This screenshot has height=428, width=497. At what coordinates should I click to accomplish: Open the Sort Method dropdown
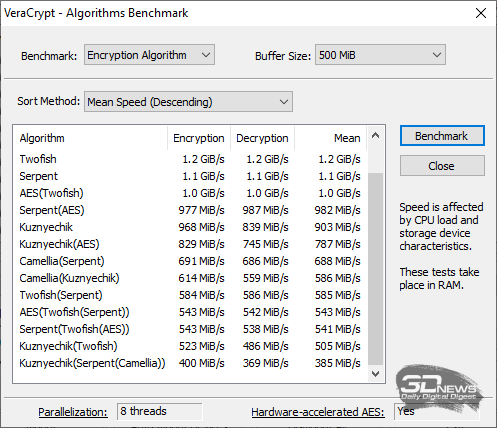[188, 102]
